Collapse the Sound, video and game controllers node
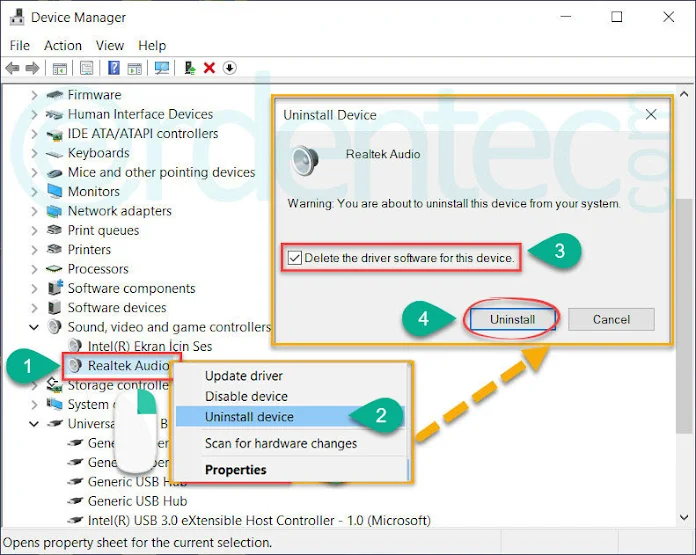The width and height of the screenshot is (696, 555). click(x=34, y=327)
